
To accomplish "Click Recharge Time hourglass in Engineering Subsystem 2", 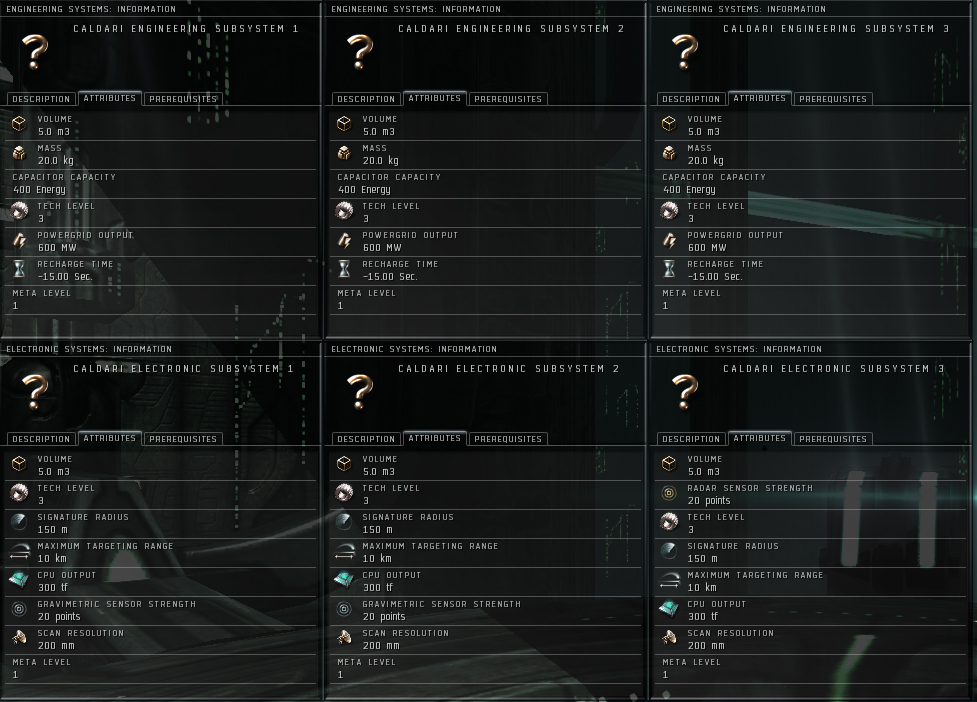I will [x=344, y=269].
